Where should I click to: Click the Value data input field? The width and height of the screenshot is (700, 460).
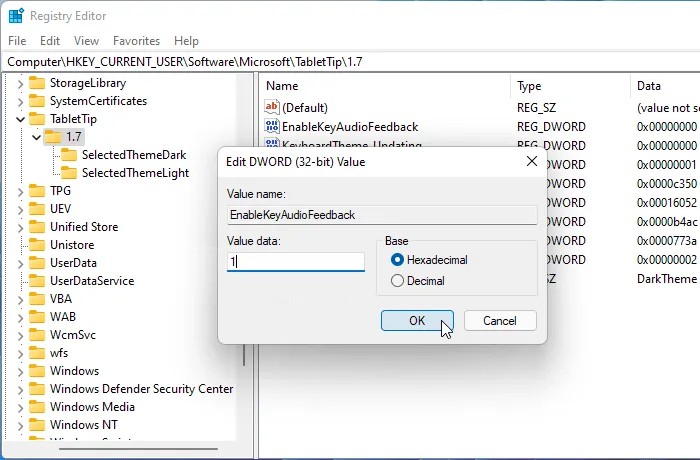[296, 261]
